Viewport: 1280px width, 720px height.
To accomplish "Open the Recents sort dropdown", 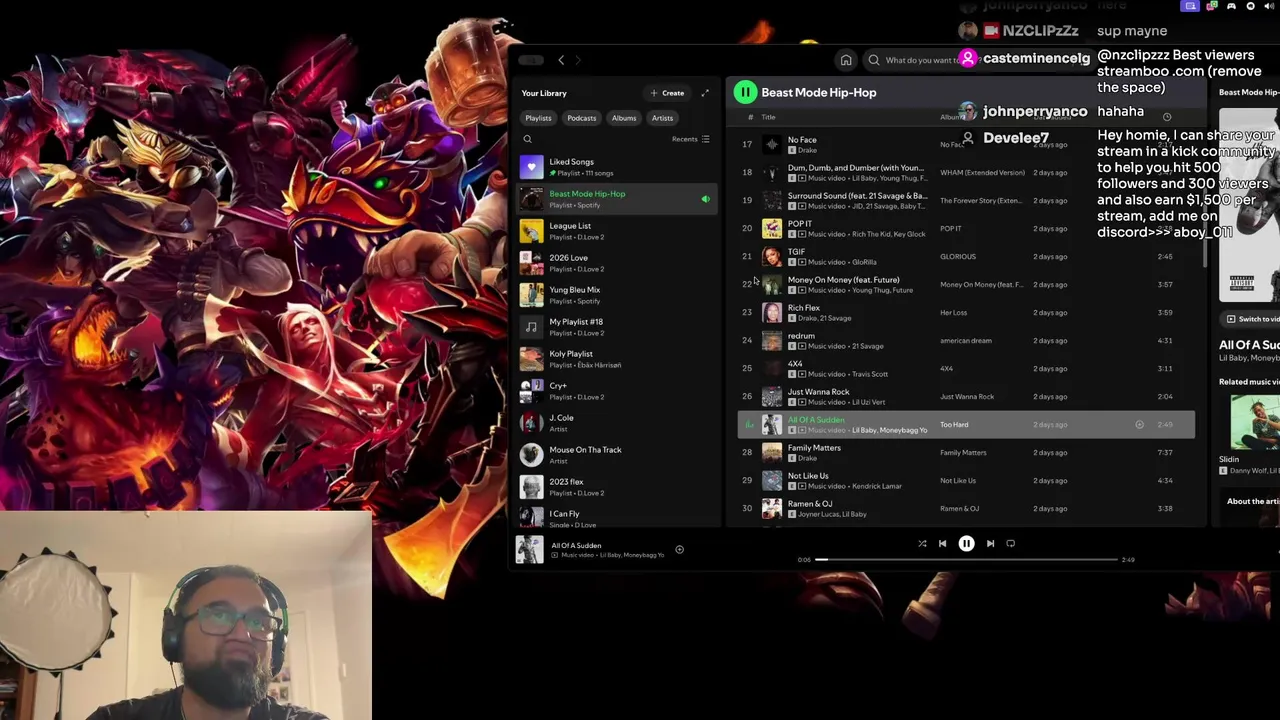I will pyautogui.click(x=691, y=139).
